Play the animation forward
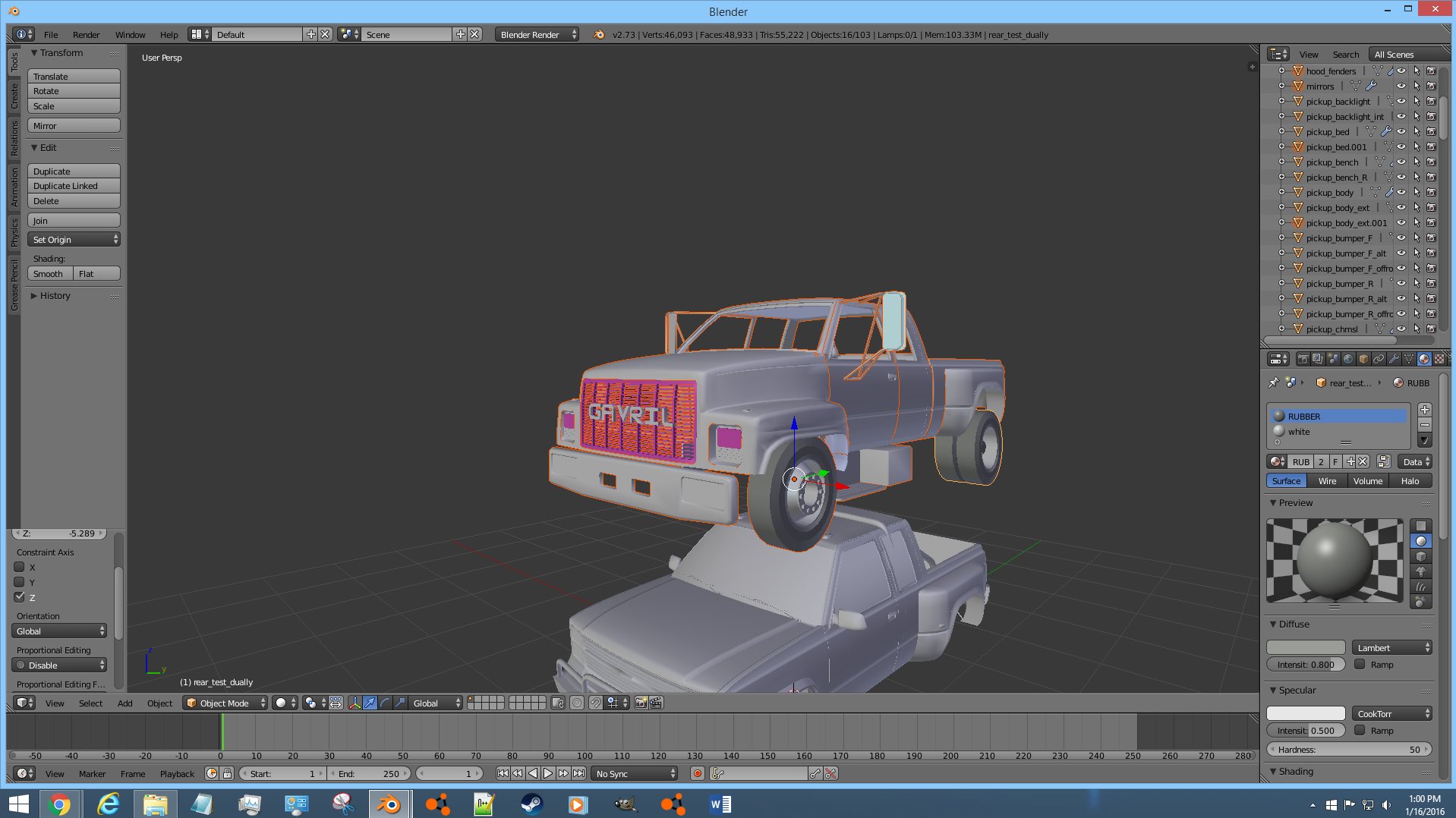This screenshot has height=818, width=1456. pyautogui.click(x=548, y=773)
